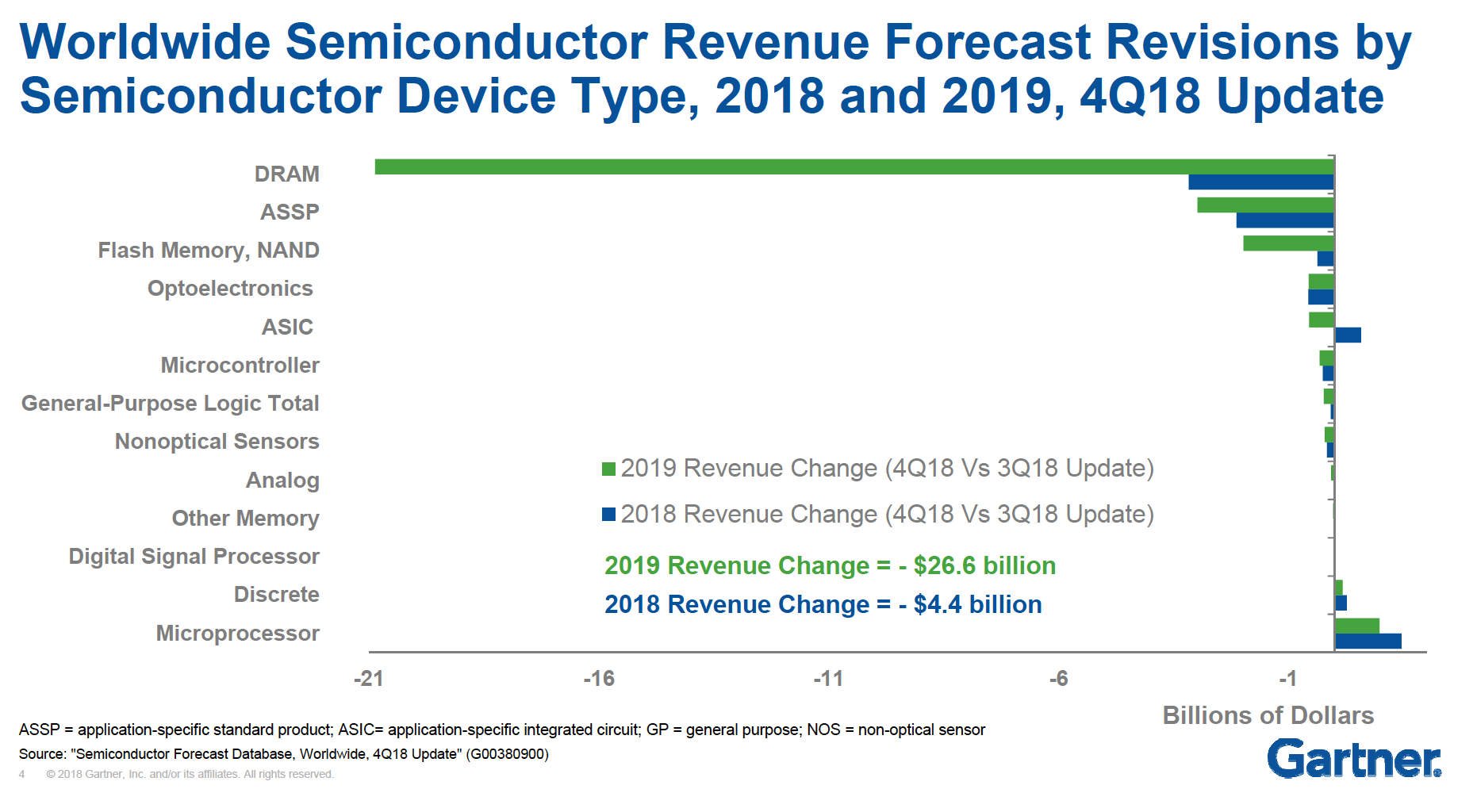Click the -16 axis tick label
Screen dimensions: 1477x812
(x=599, y=679)
